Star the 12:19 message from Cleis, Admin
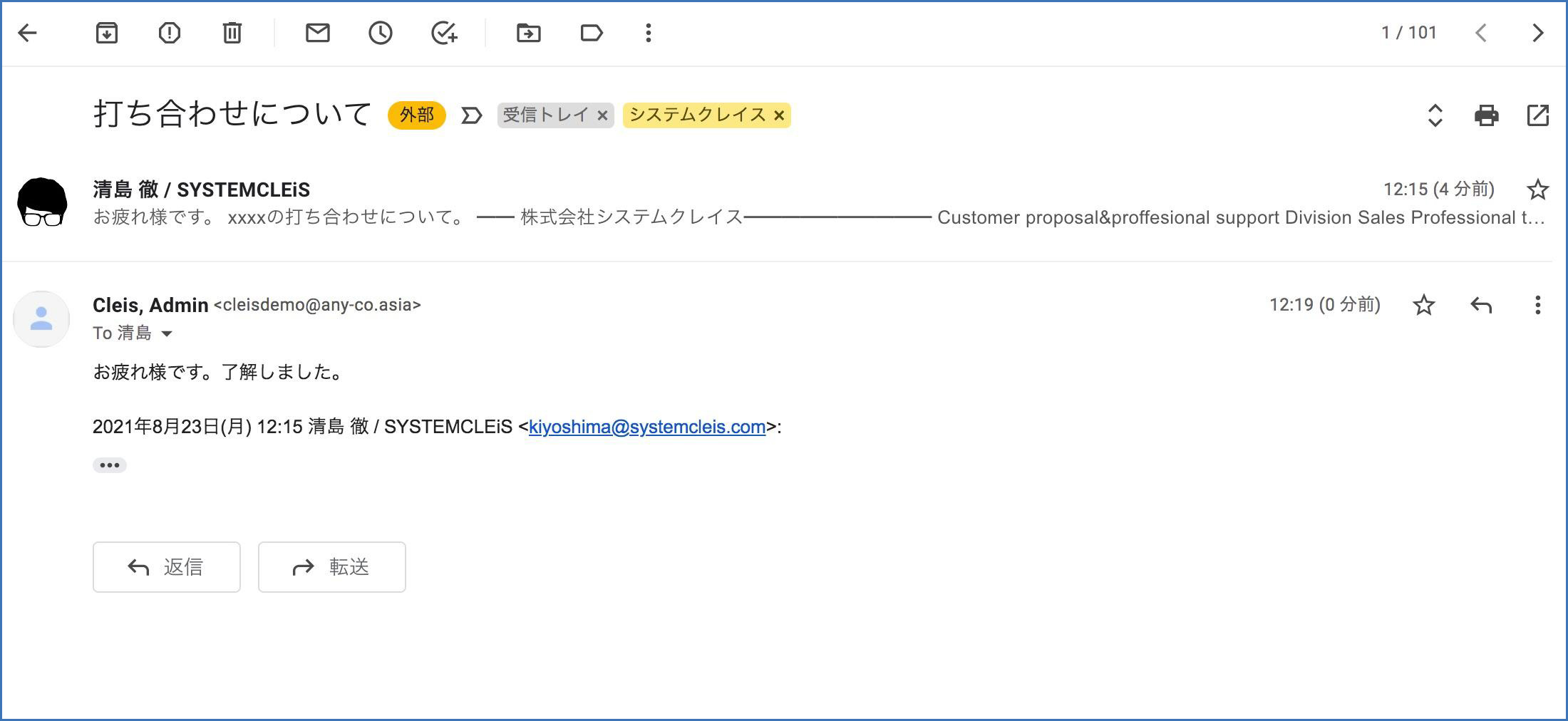Image resolution: width=1568 pixels, height=721 pixels. tap(1424, 305)
